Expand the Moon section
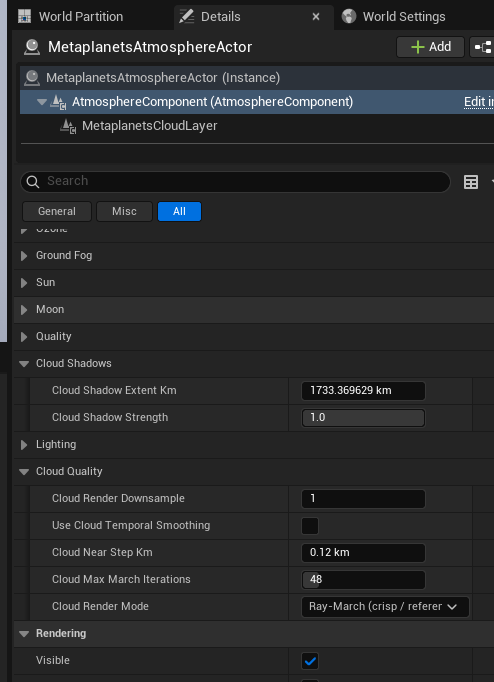This screenshot has width=494, height=682. (24, 310)
